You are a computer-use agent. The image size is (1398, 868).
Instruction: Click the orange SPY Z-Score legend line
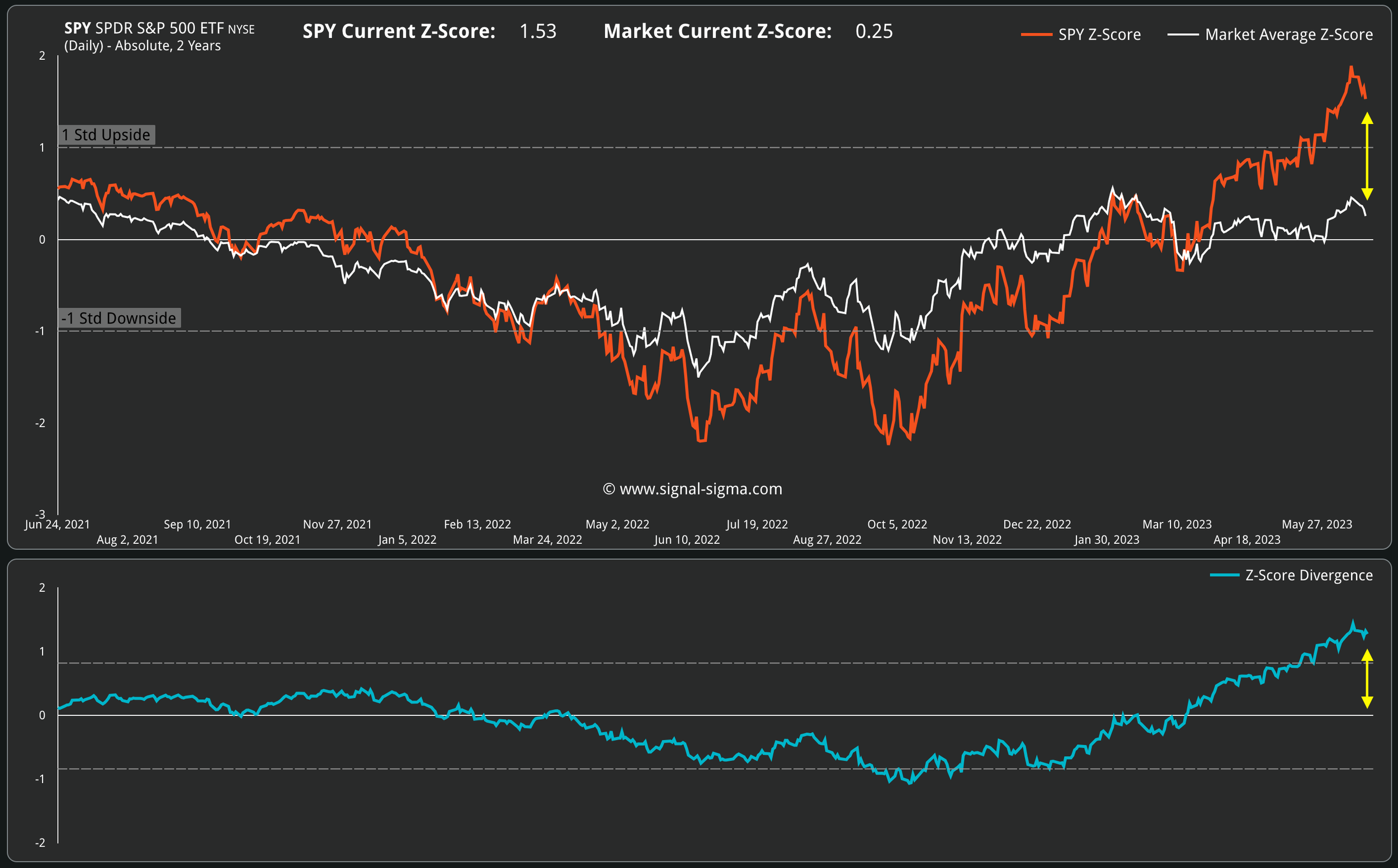coord(1036,35)
